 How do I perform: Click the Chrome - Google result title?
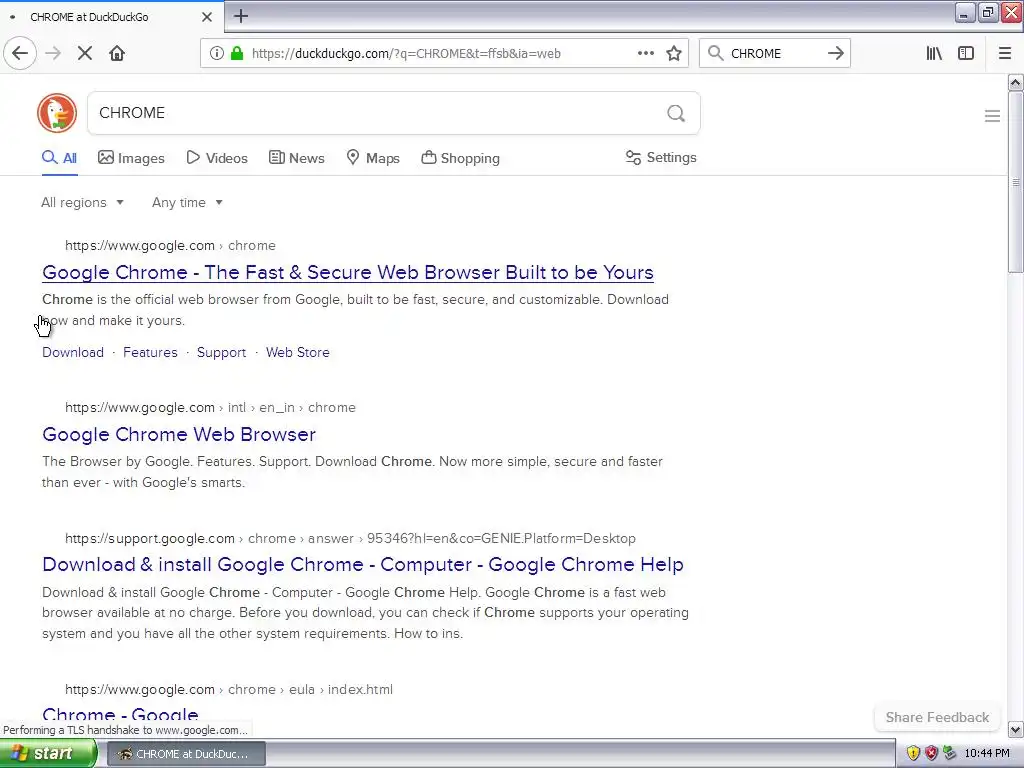[120, 714]
